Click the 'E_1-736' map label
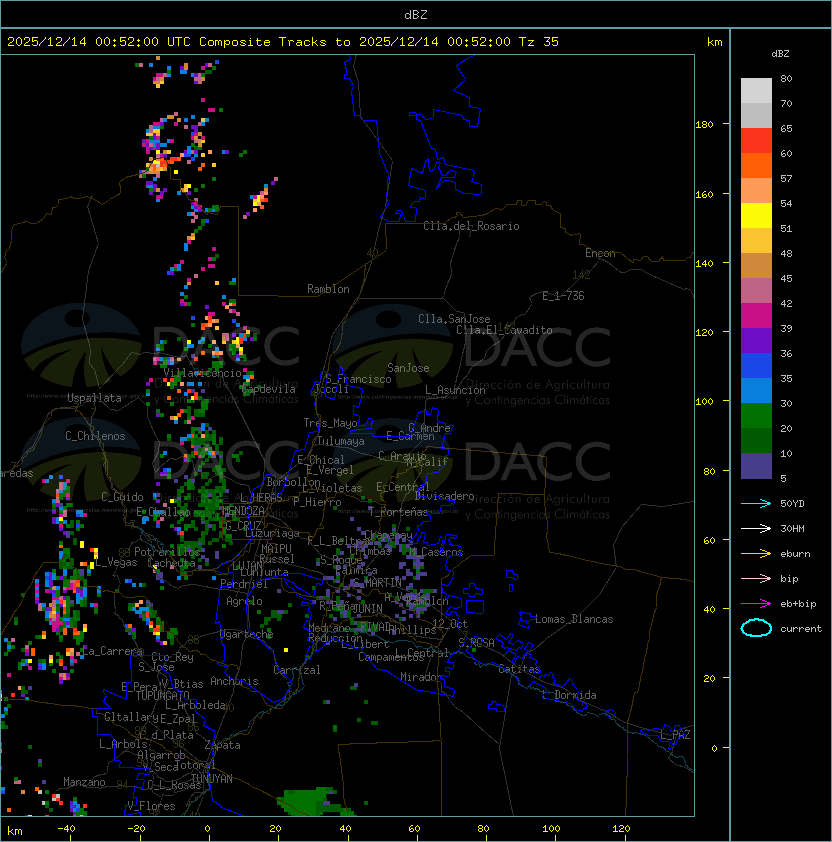The height and width of the screenshot is (842, 832). click(563, 296)
